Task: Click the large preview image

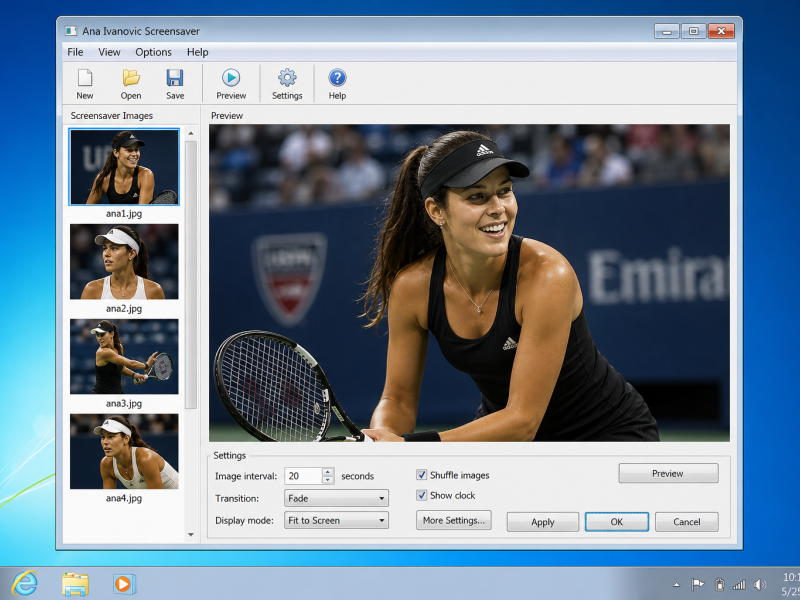Action: click(x=469, y=283)
